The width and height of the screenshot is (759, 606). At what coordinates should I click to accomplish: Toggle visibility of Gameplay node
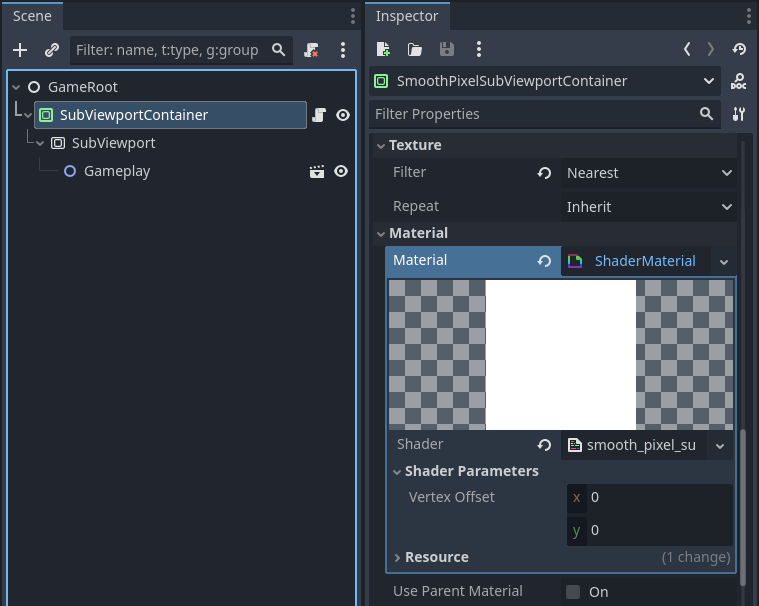pyautogui.click(x=341, y=171)
